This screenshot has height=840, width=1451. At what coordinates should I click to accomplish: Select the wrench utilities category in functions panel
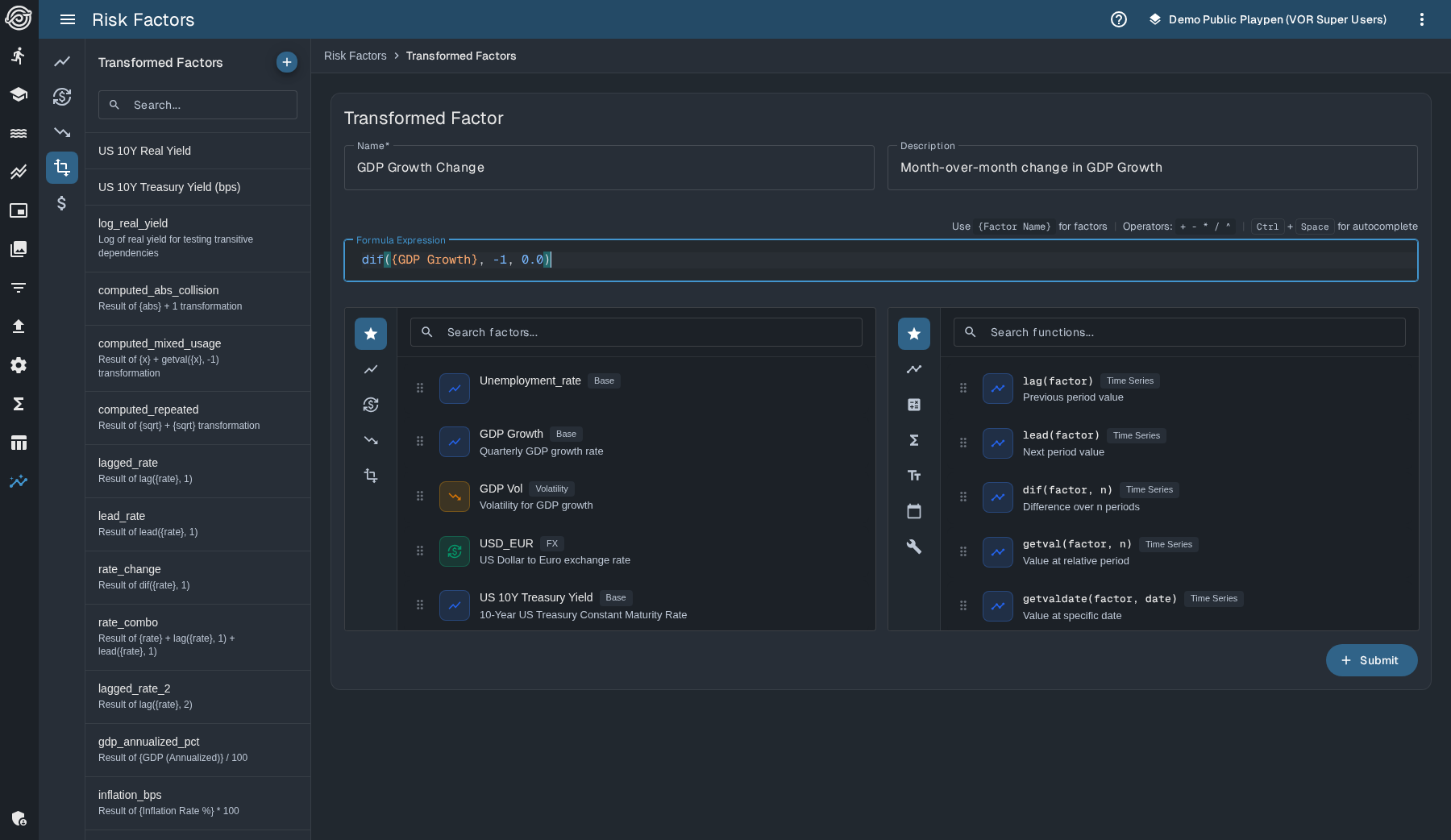click(913, 547)
